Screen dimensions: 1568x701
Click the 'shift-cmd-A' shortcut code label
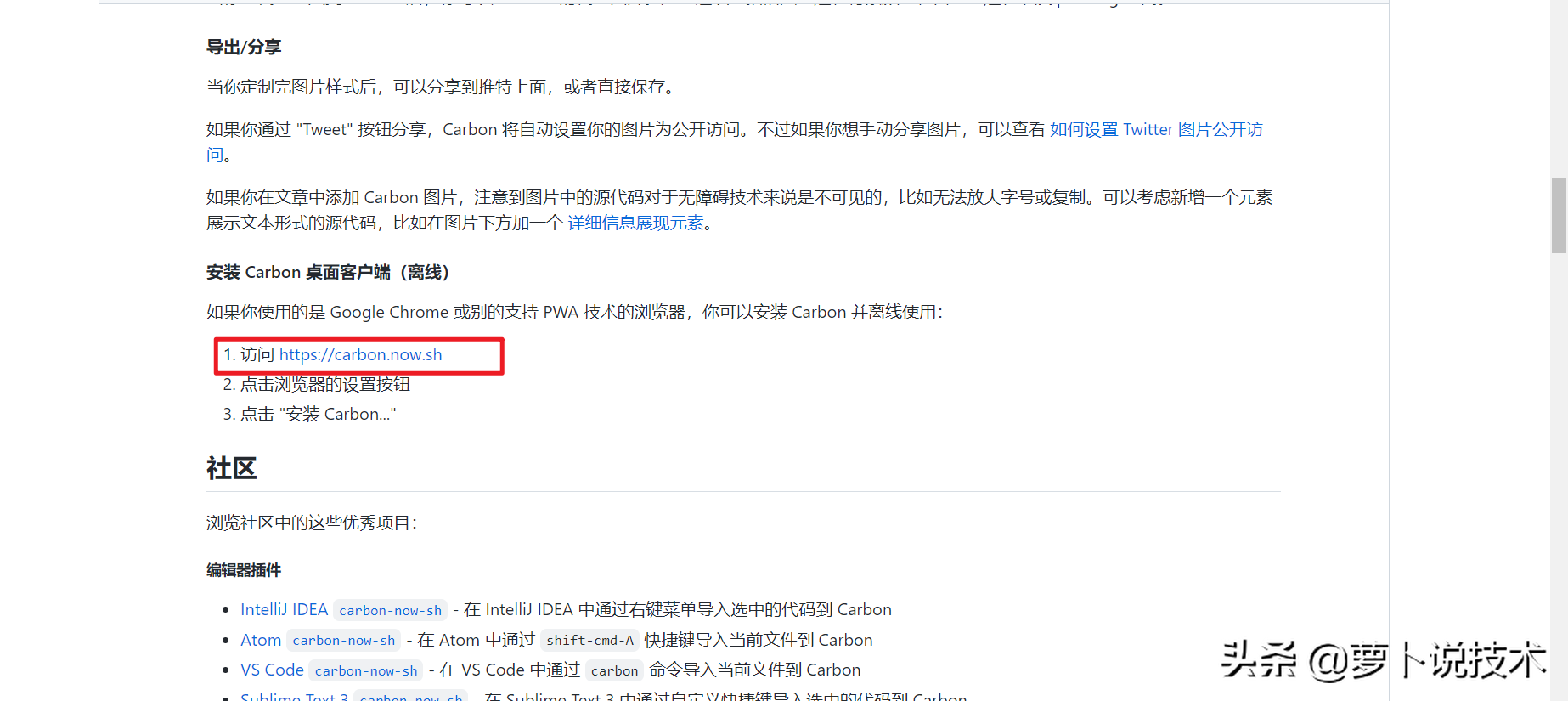click(x=589, y=640)
